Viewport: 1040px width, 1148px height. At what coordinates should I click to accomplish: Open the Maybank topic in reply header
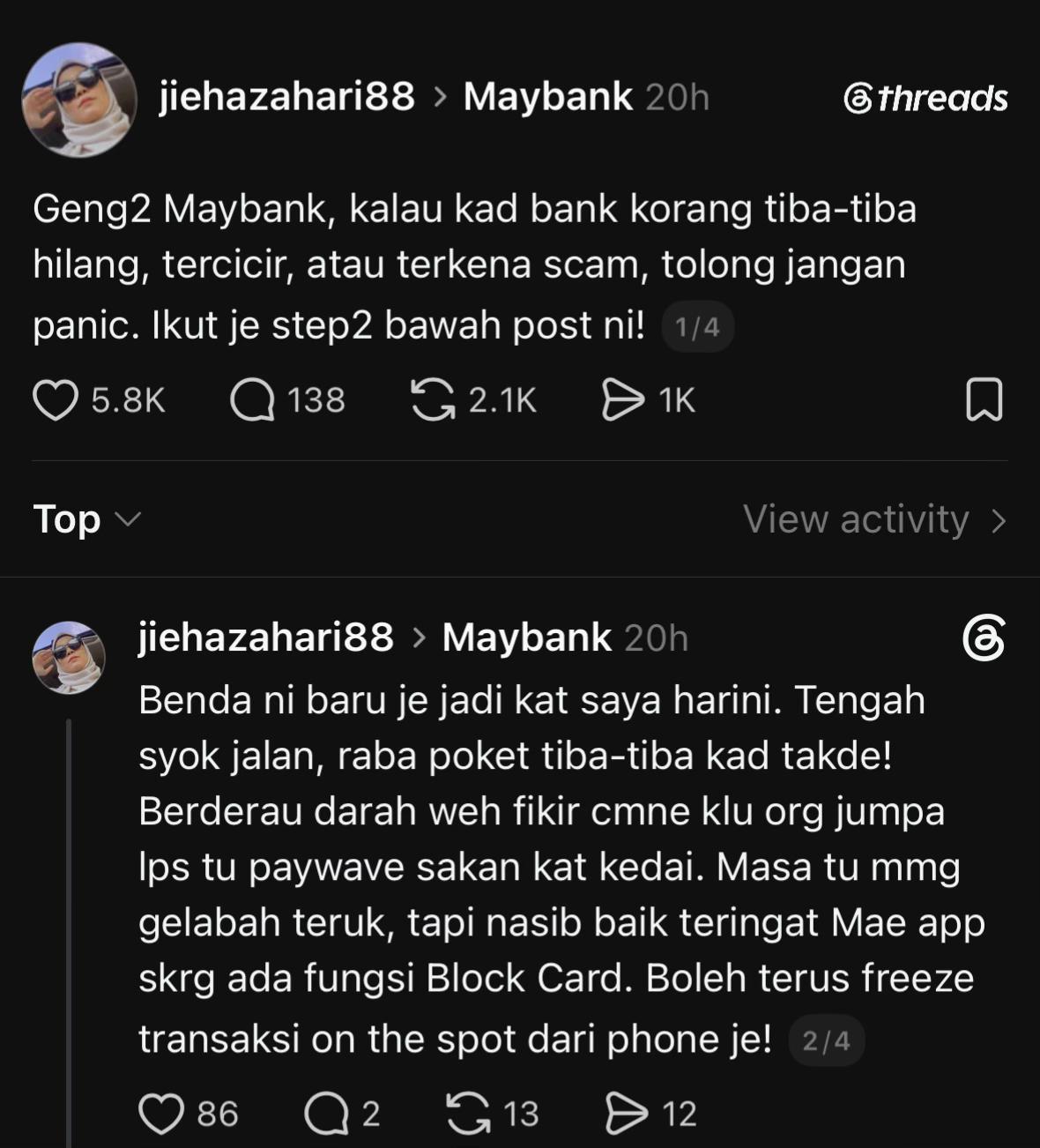tap(527, 637)
